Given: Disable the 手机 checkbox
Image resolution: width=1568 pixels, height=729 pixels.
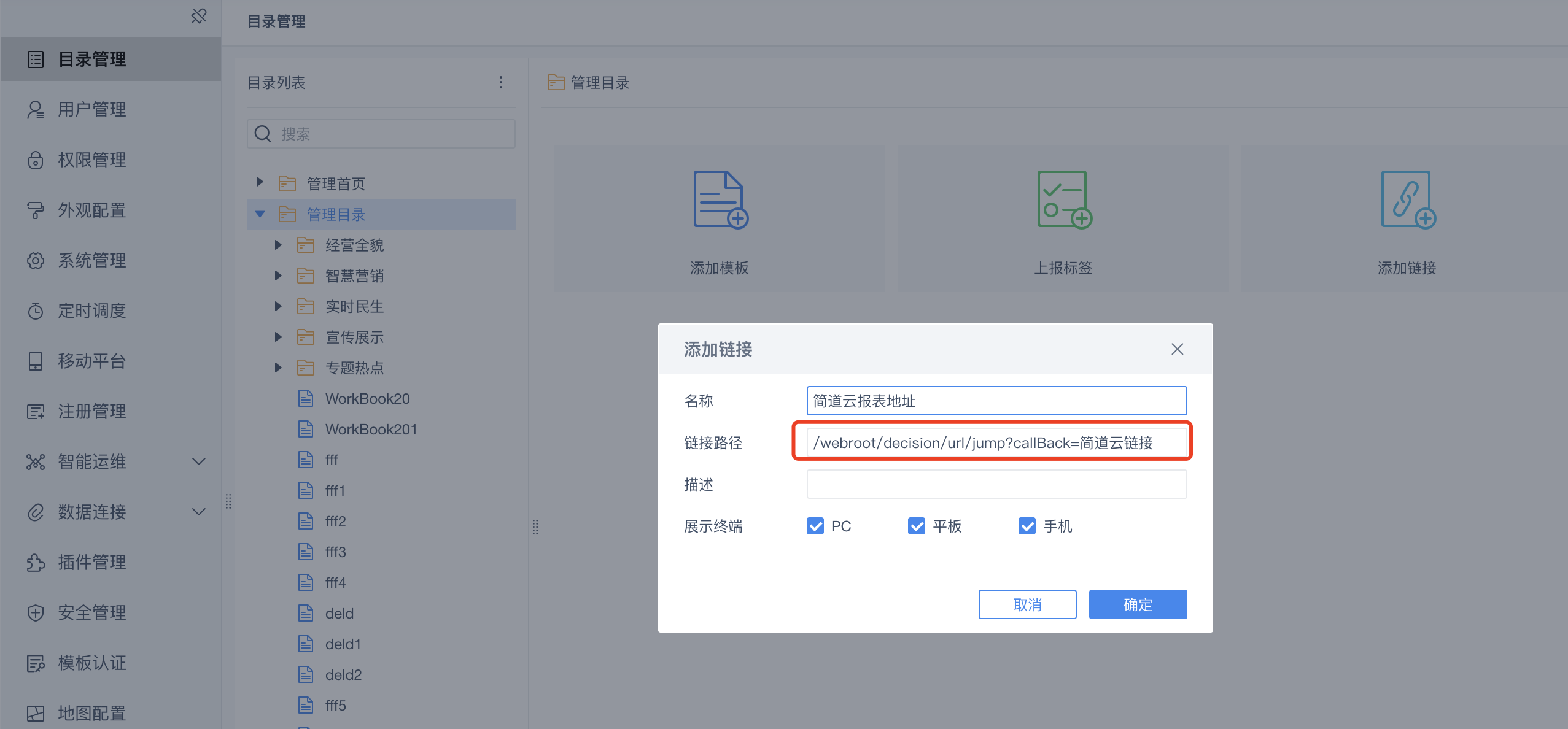Looking at the screenshot, I should (x=1027, y=526).
